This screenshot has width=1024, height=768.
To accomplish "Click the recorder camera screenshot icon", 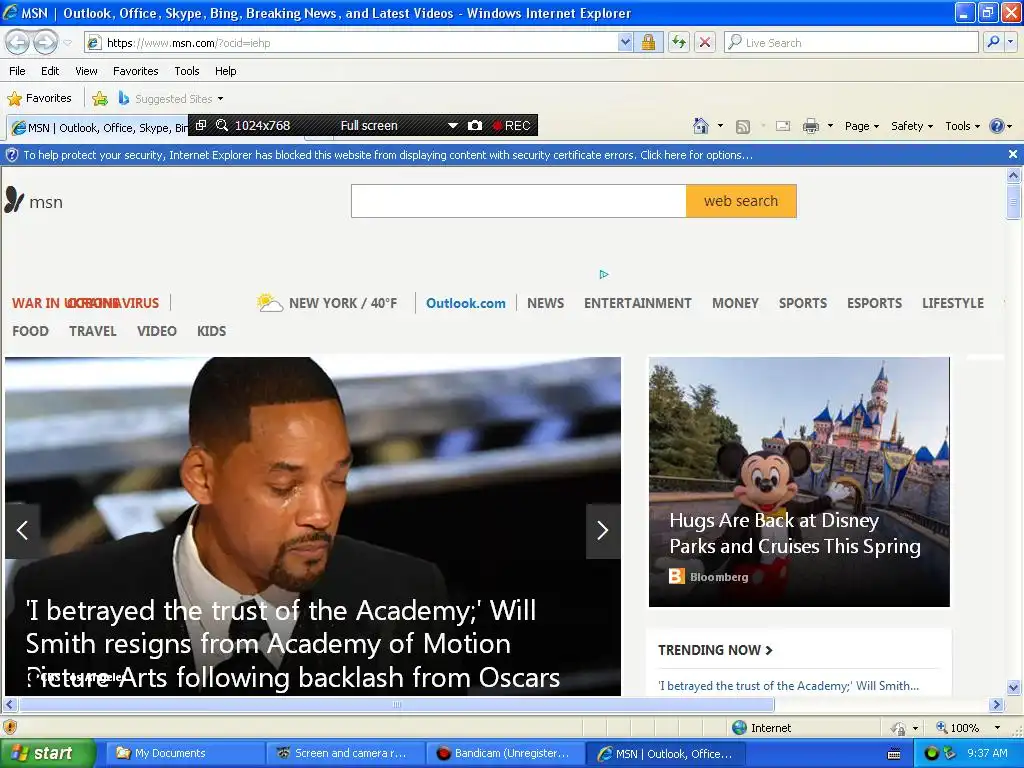I will click(x=475, y=125).
